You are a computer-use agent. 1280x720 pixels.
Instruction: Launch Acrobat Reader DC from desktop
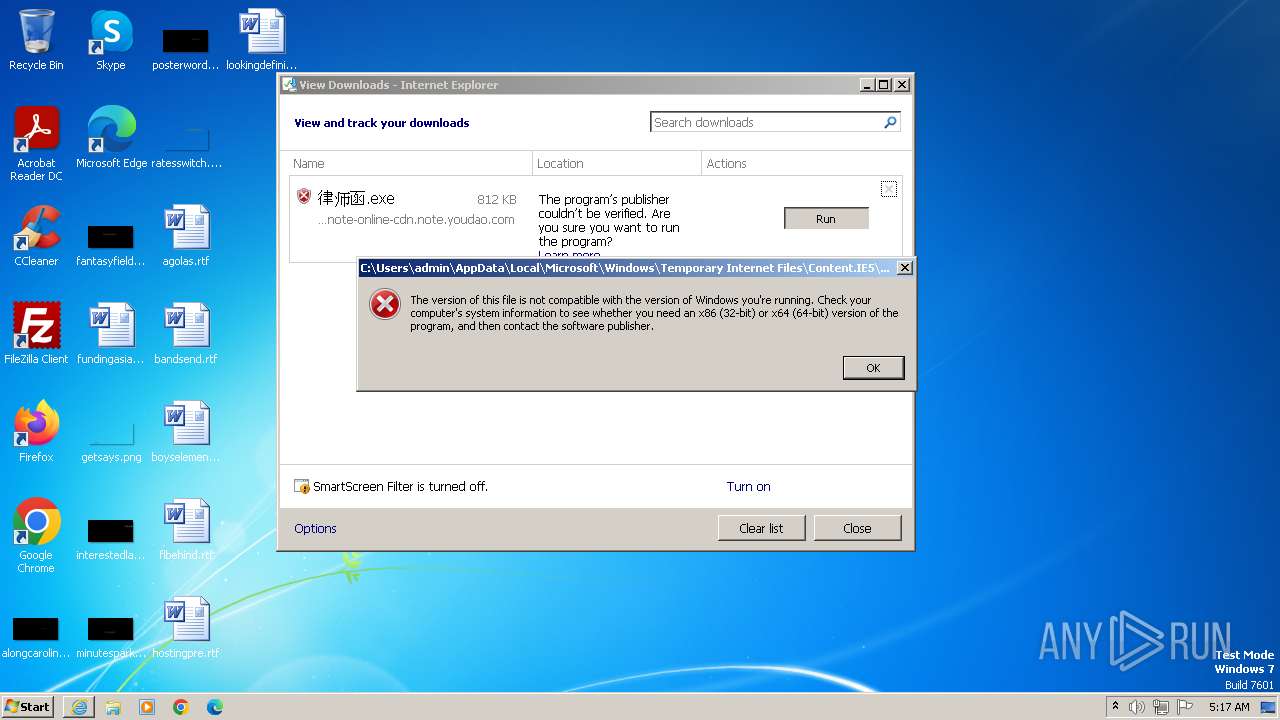(x=36, y=144)
